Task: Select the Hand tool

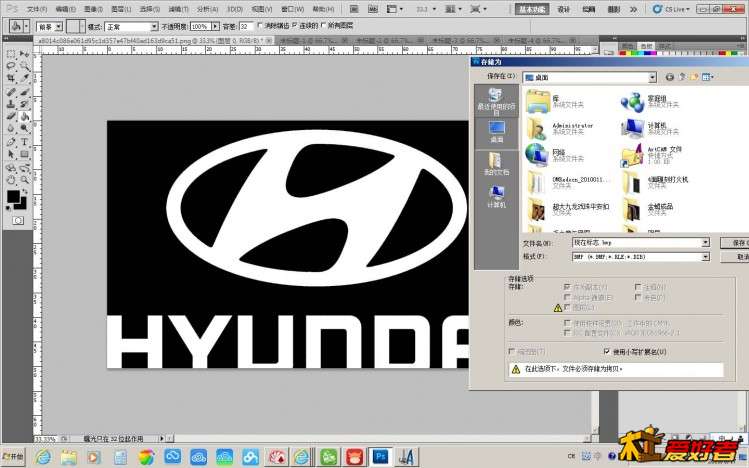Action: 11,180
